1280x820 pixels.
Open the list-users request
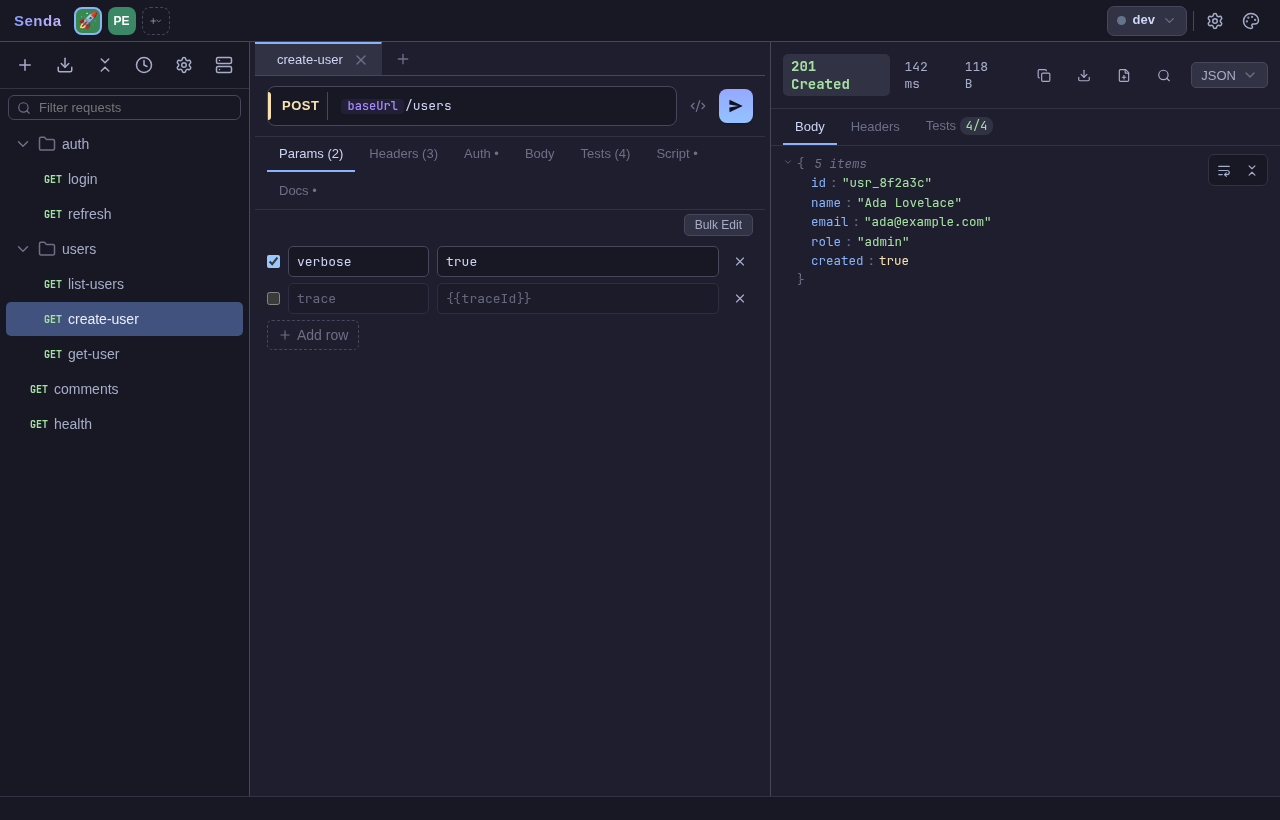click(x=124, y=284)
